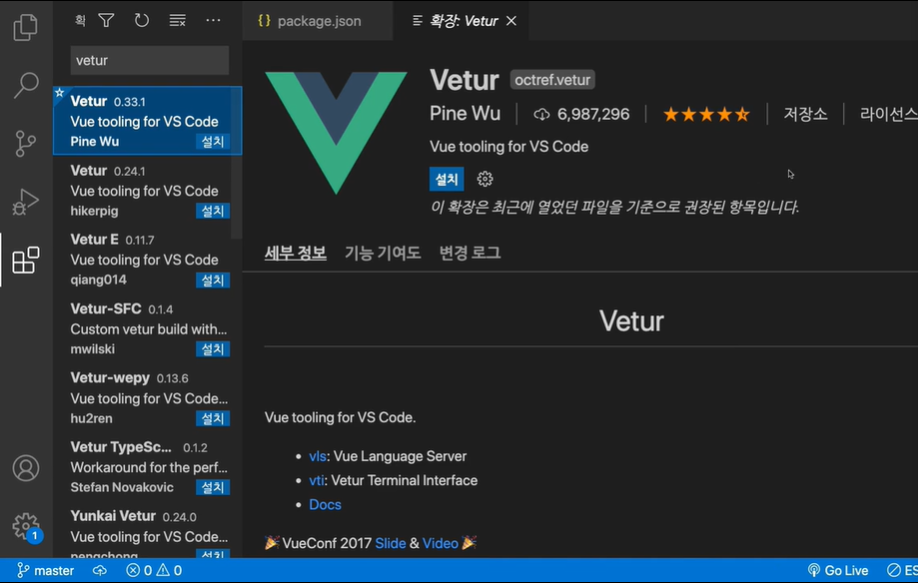The height and width of the screenshot is (583, 918).
Task: Open the 세부 정보 details tab
Action: click(295, 253)
